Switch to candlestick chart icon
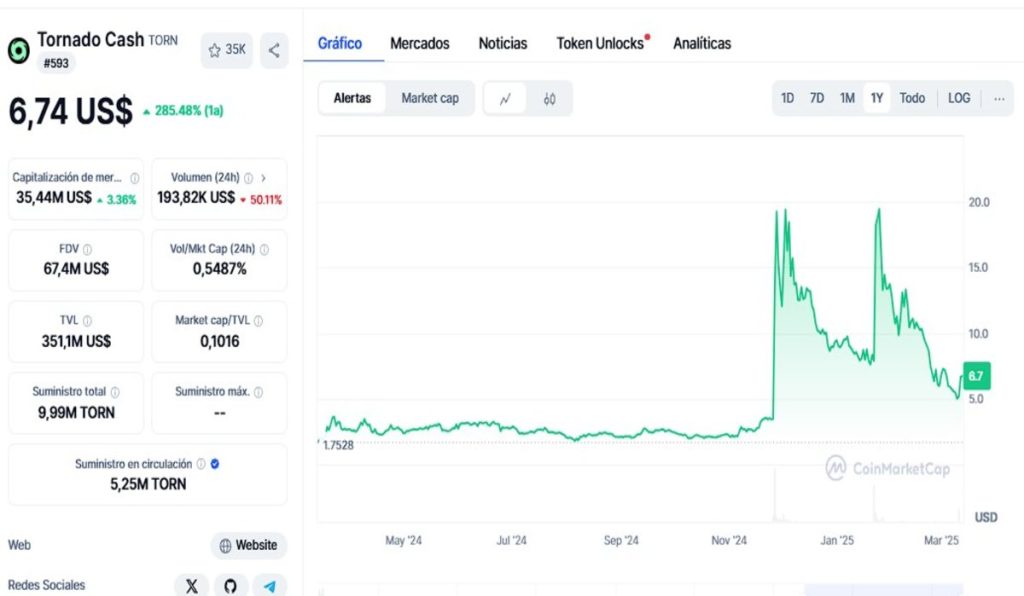Image resolution: width=1024 pixels, height=596 pixels. [x=549, y=98]
